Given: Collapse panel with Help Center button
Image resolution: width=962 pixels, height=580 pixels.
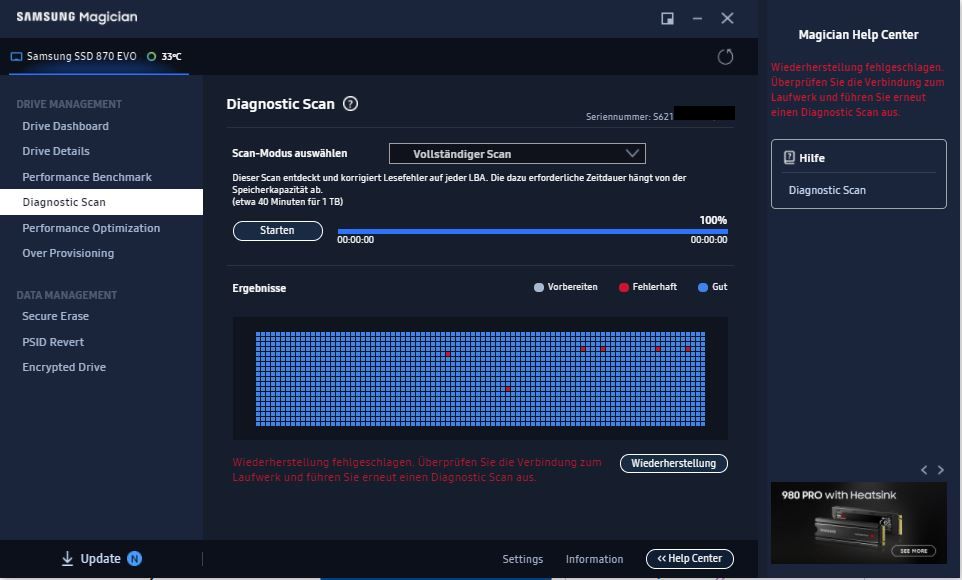Looking at the screenshot, I should coord(690,559).
